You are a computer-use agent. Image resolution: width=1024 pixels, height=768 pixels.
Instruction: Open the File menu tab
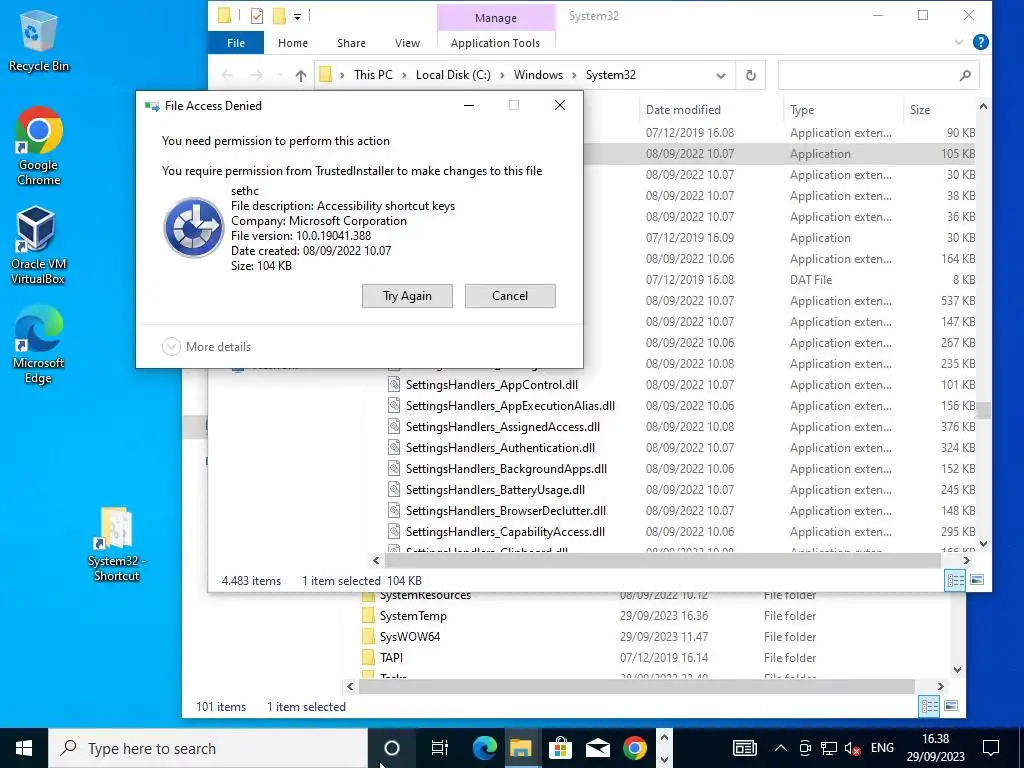tap(236, 43)
